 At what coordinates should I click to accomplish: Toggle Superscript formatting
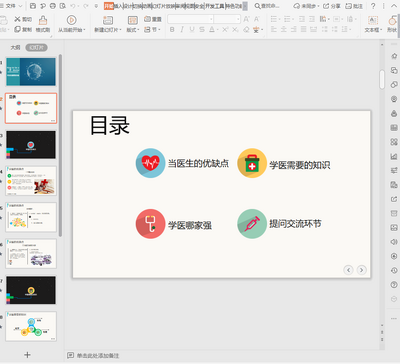coord(225,30)
